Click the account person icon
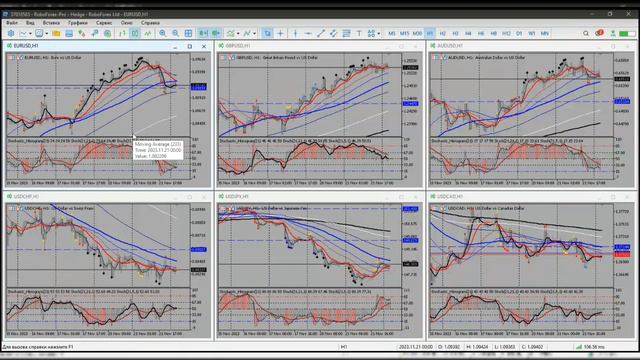Viewport: 640px width, 360px height. (613, 33)
